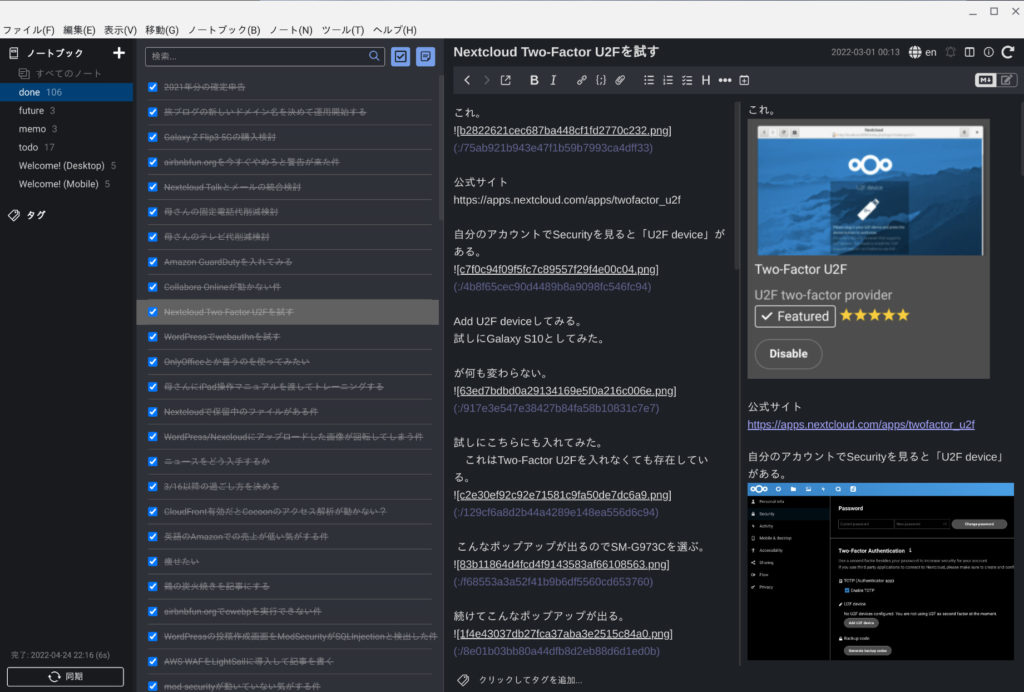Show note properties info icon
1024x692 pixels.
click(989, 52)
